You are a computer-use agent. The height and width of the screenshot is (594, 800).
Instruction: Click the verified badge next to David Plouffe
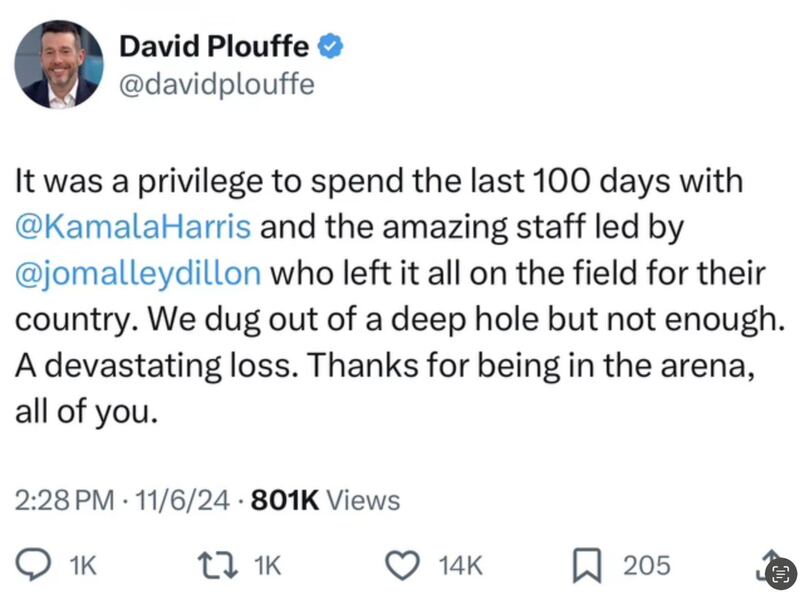331,44
